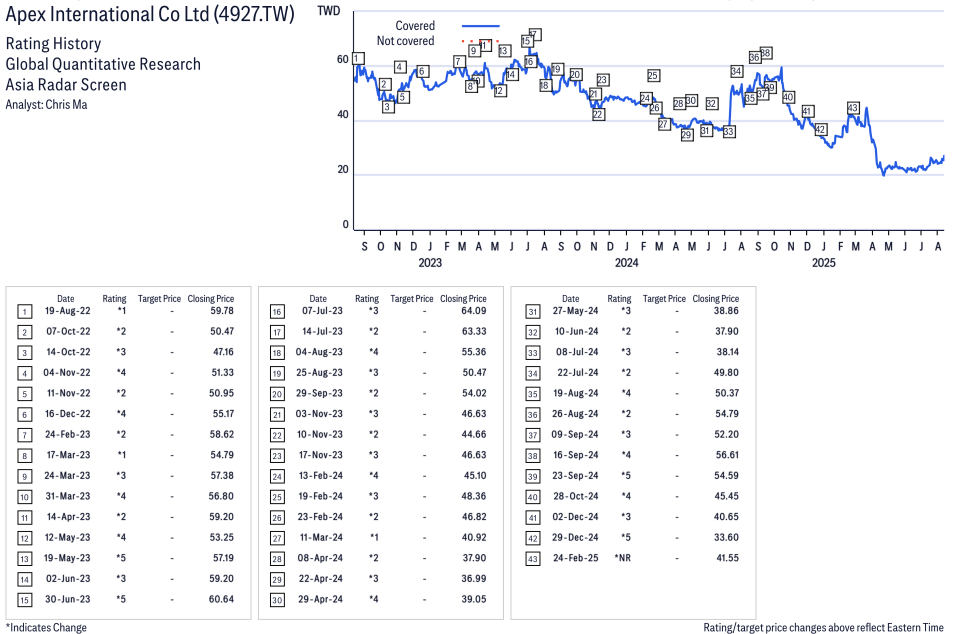Click the closing price 64.09
This screenshot has height=634, width=955.
coord(474,311)
